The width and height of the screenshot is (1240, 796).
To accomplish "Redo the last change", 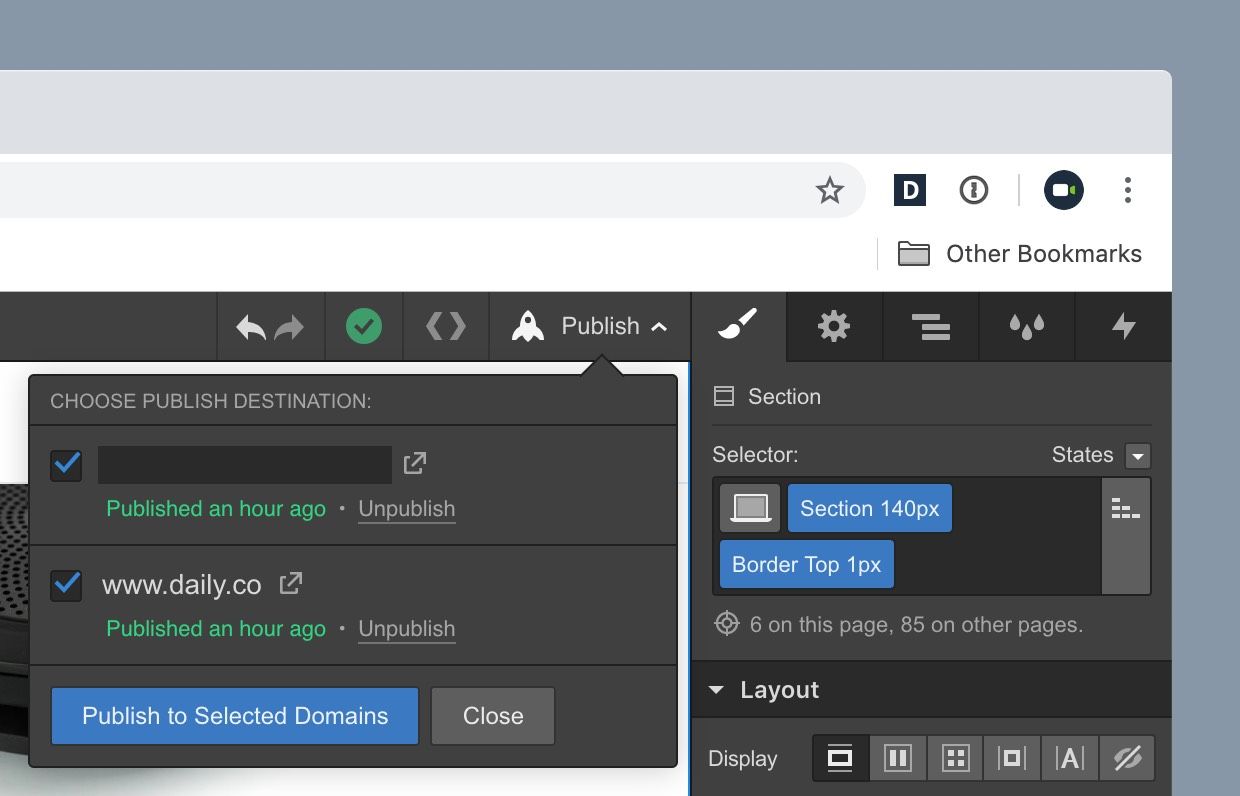I will pos(289,326).
